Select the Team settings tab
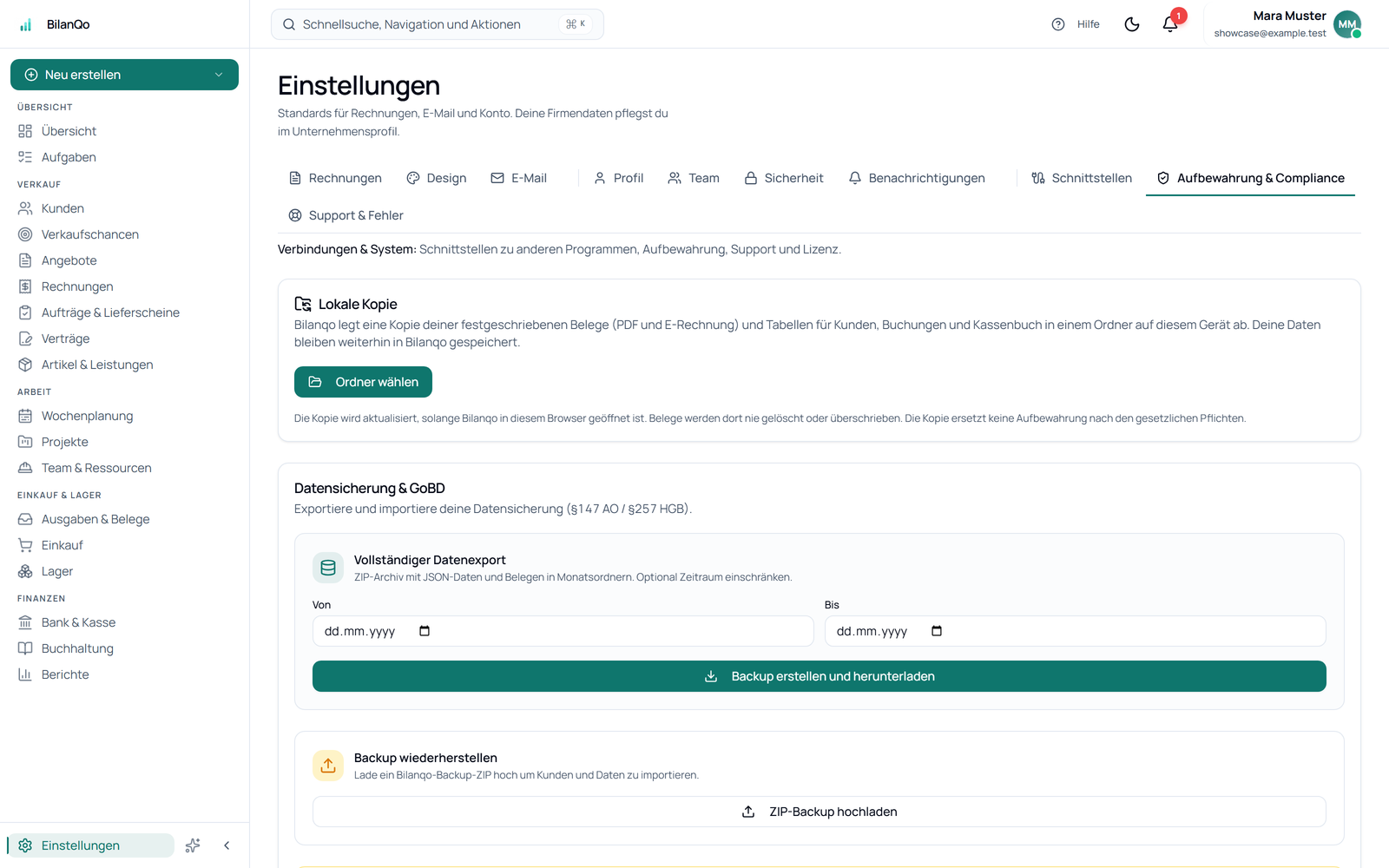 tap(694, 178)
